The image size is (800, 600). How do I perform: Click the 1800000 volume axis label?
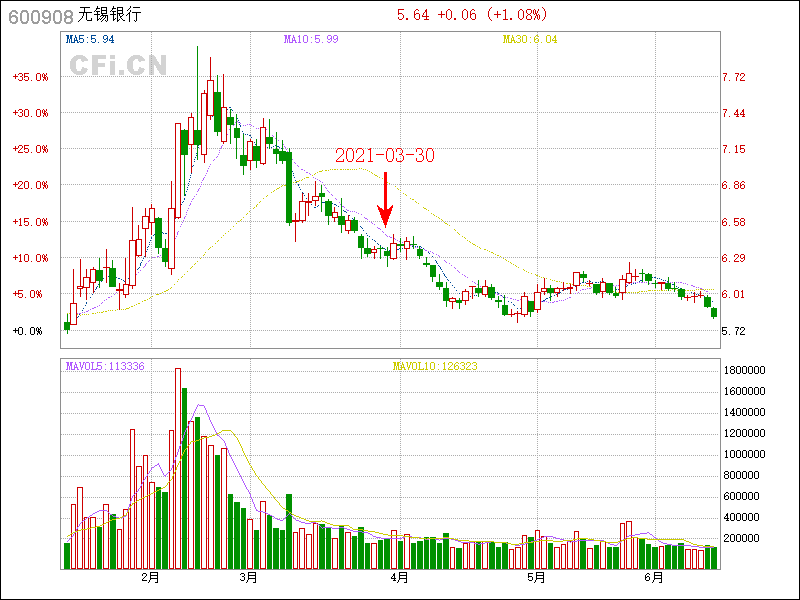pos(743,370)
